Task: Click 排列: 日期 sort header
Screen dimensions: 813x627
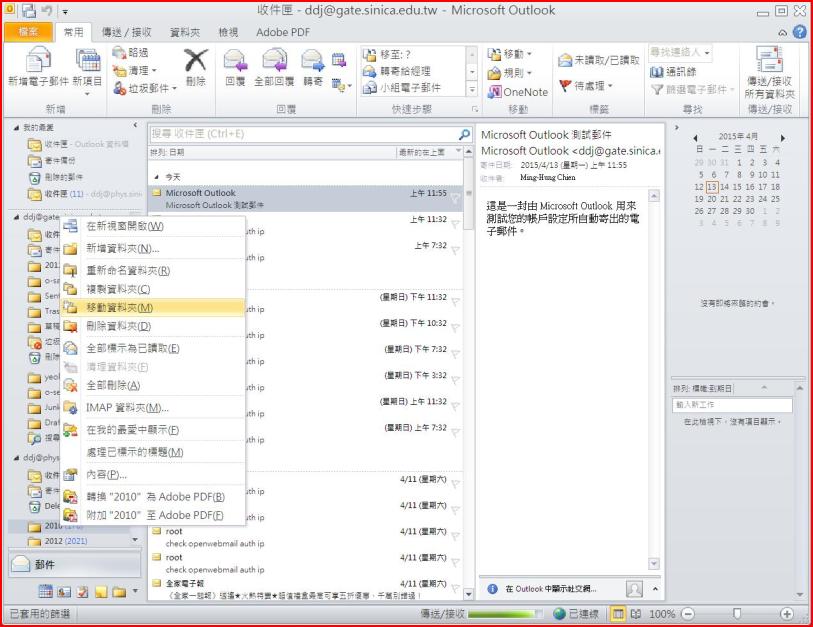Action: coord(272,152)
